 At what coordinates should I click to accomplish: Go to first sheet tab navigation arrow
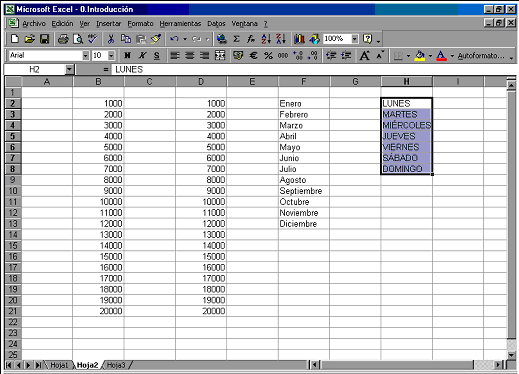tap(9, 365)
